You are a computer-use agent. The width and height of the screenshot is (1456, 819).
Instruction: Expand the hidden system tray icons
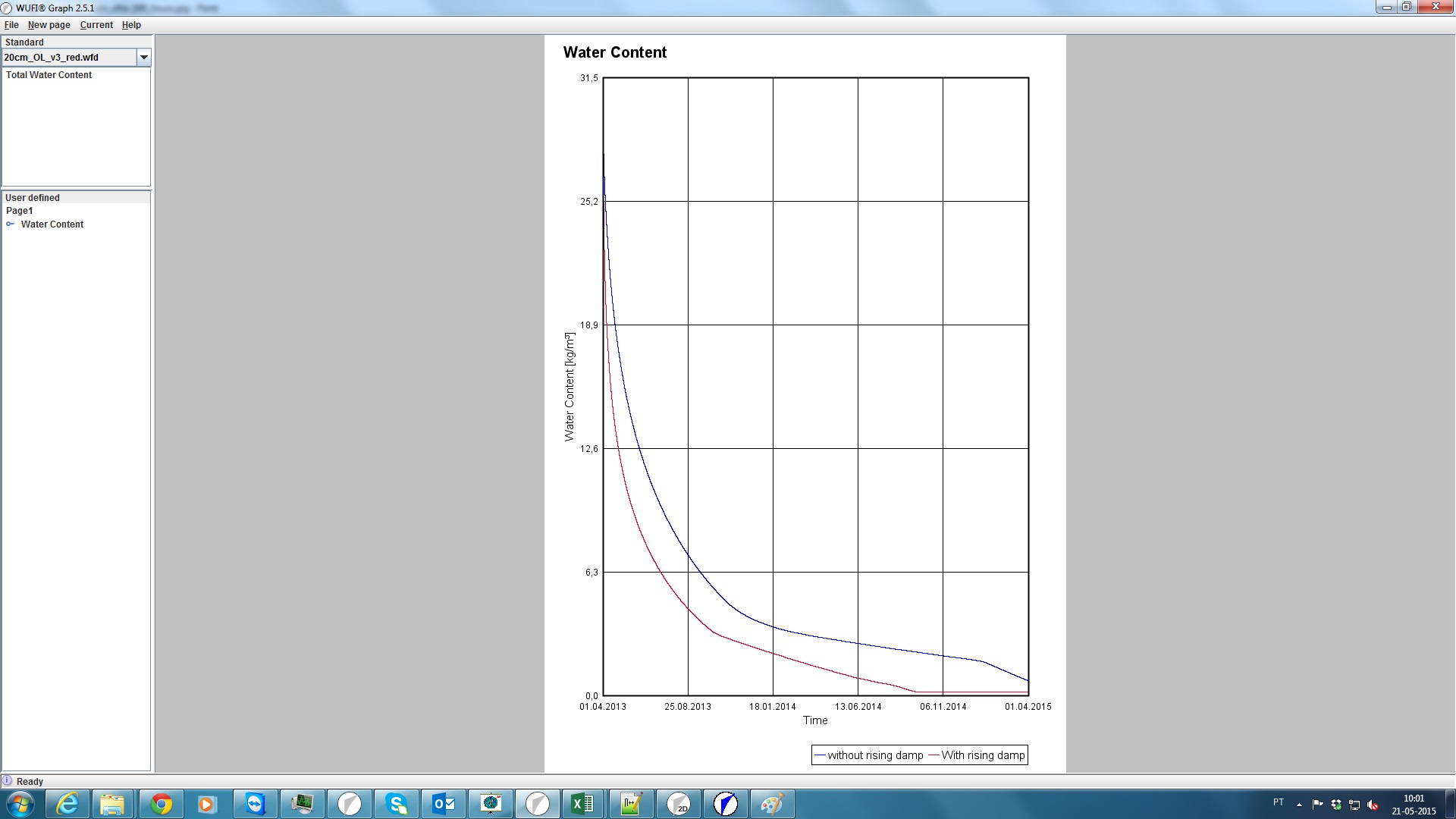pyautogui.click(x=1298, y=804)
